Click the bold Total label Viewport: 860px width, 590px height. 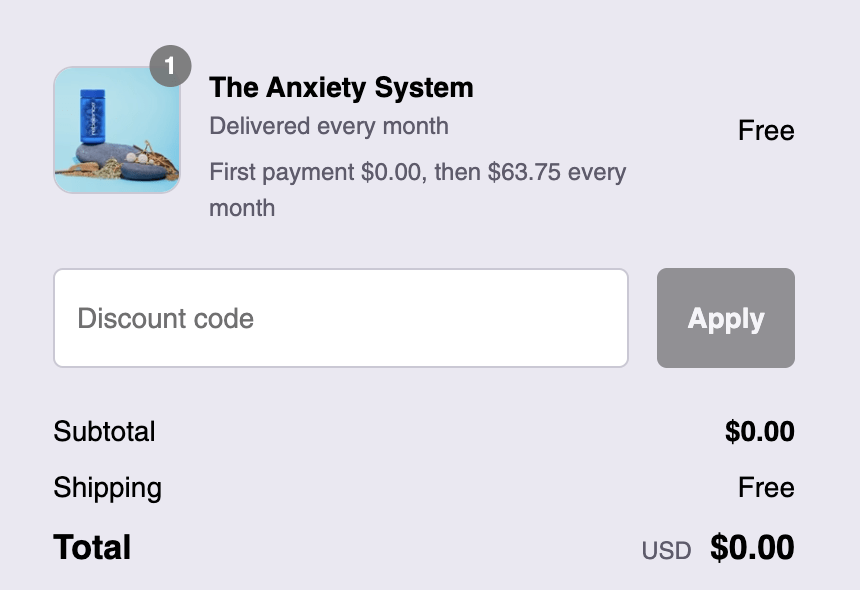click(x=92, y=547)
